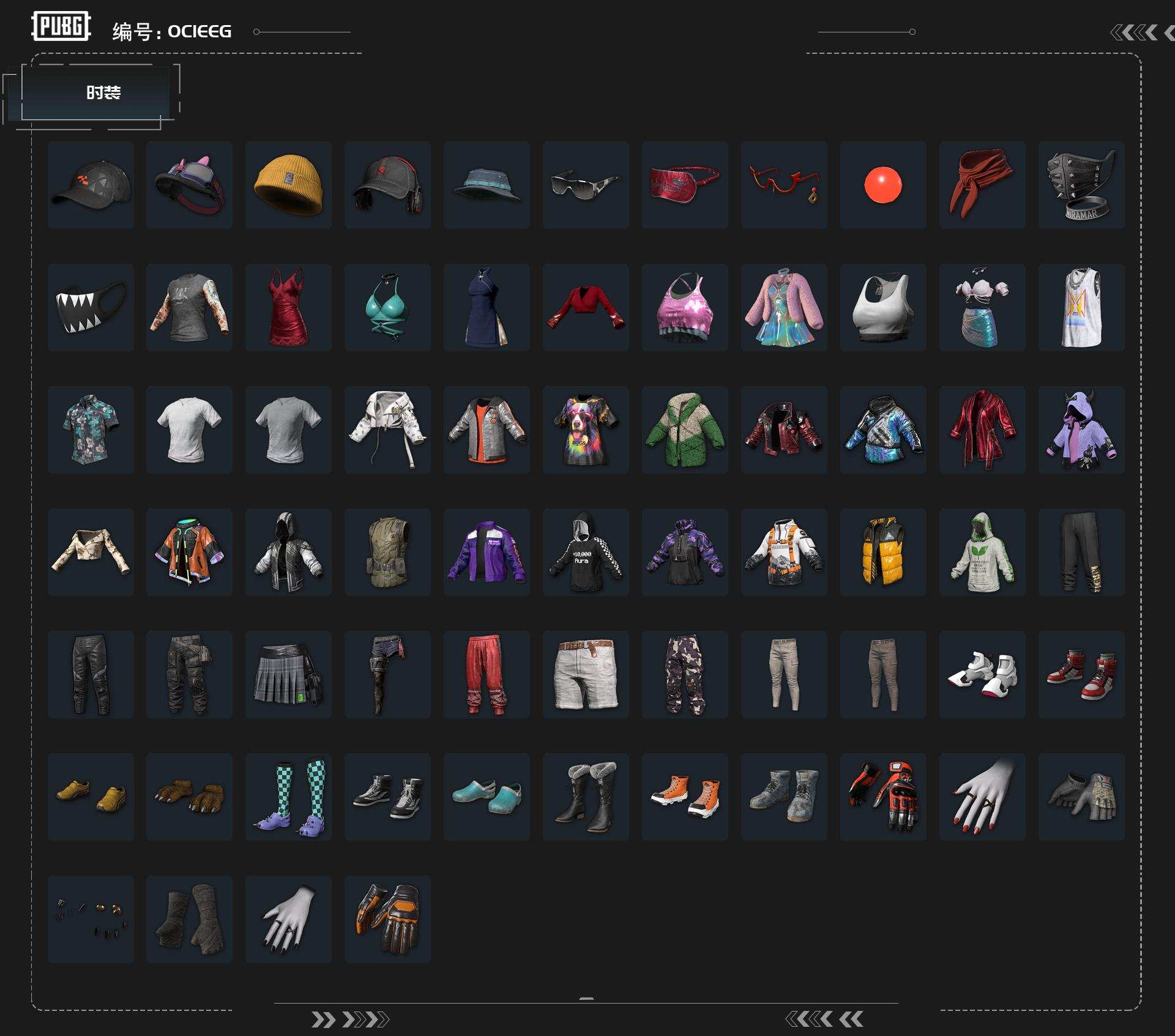This screenshot has width=1175, height=1036.
Task: Choose the red slip dress
Action: (288, 307)
